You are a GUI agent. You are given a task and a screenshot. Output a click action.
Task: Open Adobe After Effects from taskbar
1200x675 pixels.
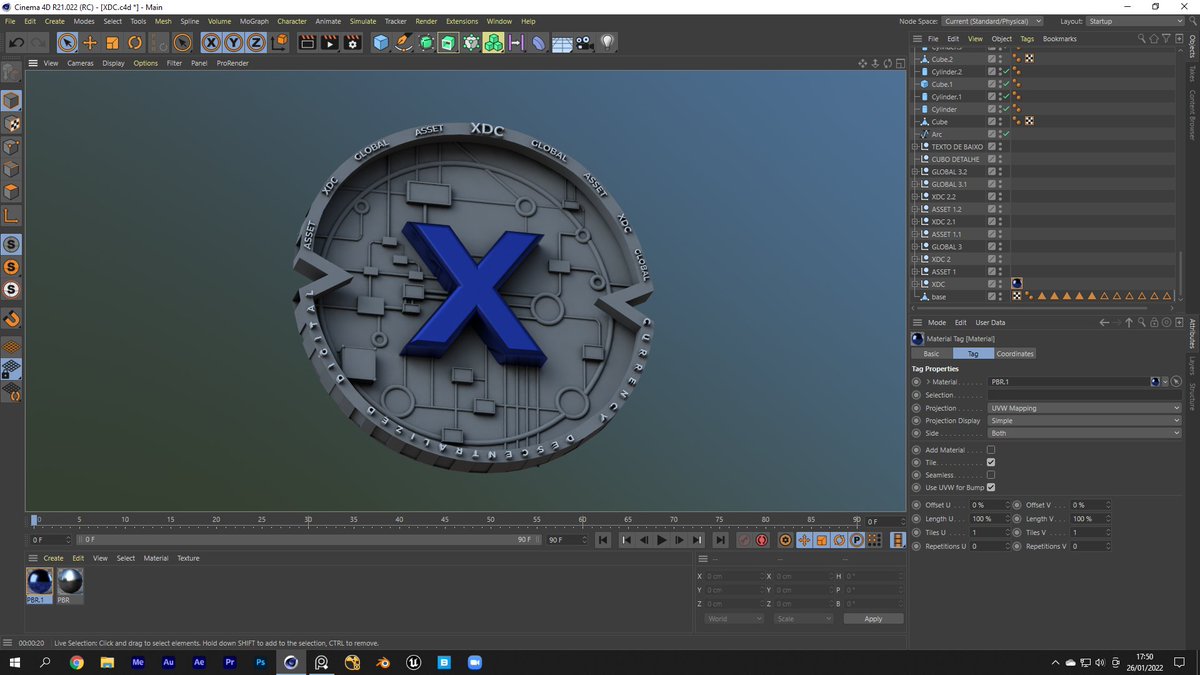(x=199, y=662)
